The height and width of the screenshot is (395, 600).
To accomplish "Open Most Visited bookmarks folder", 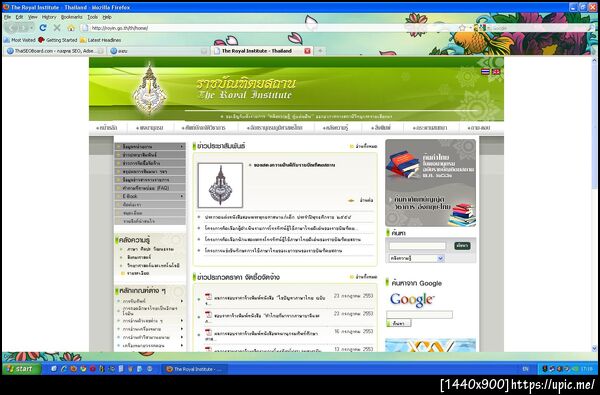I will tap(20, 40).
